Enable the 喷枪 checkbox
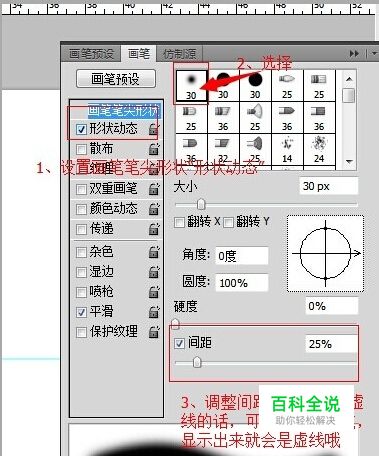 (81, 292)
